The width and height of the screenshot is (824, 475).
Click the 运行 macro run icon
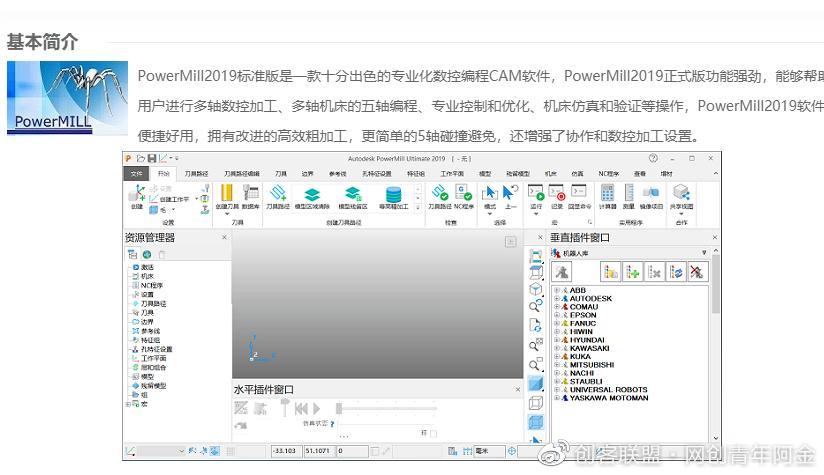[x=535, y=197]
